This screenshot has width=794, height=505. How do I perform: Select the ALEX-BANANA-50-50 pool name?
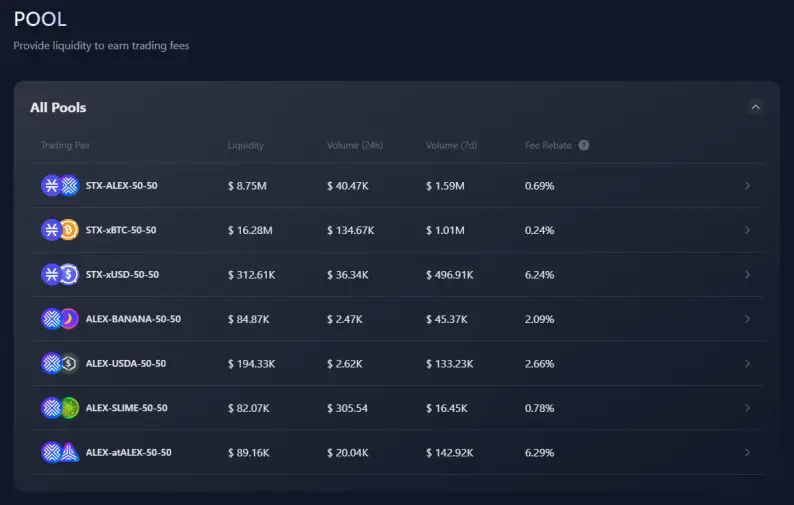133,319
